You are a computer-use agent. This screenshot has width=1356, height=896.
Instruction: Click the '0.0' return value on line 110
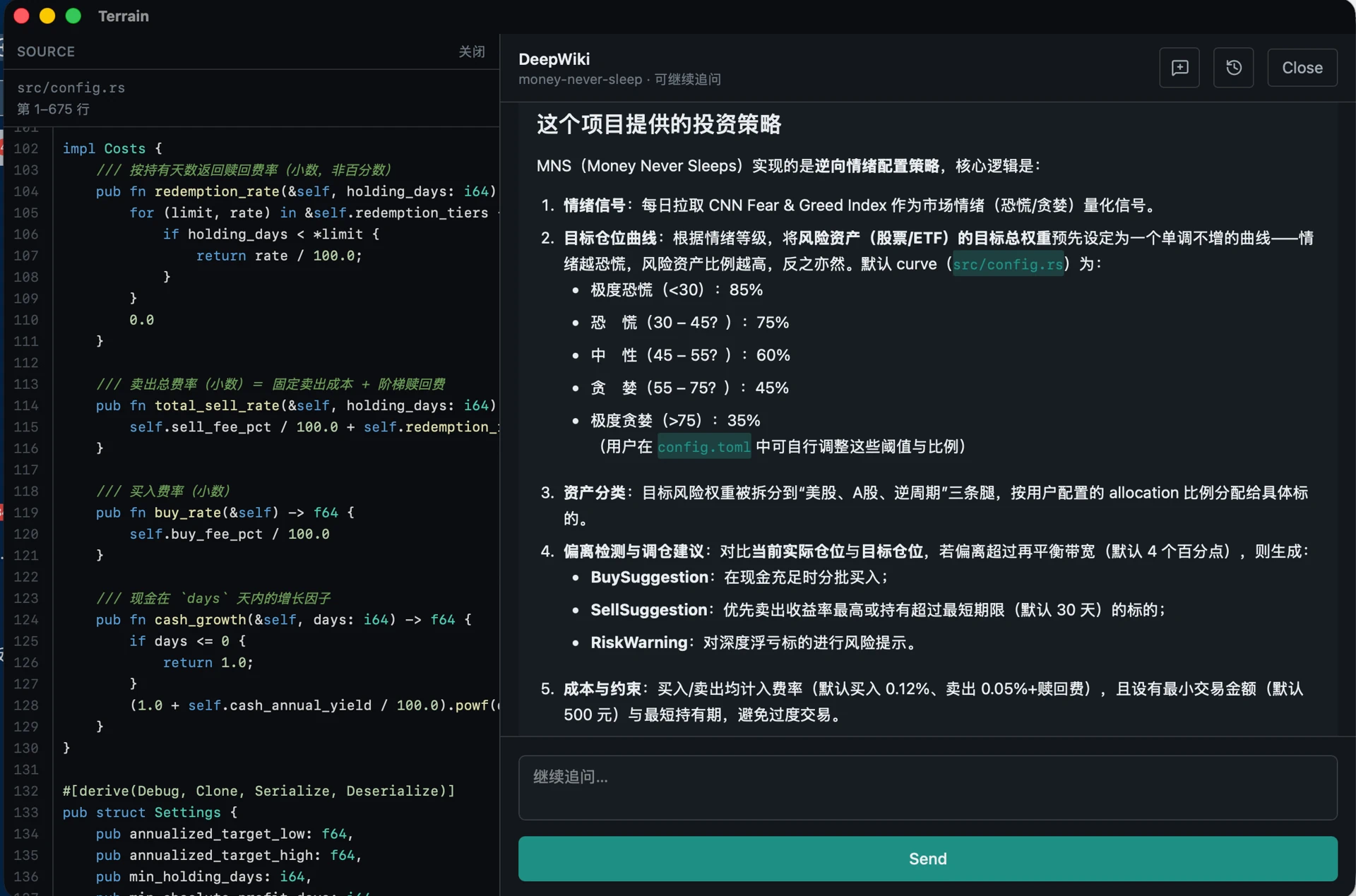point(141,320)
